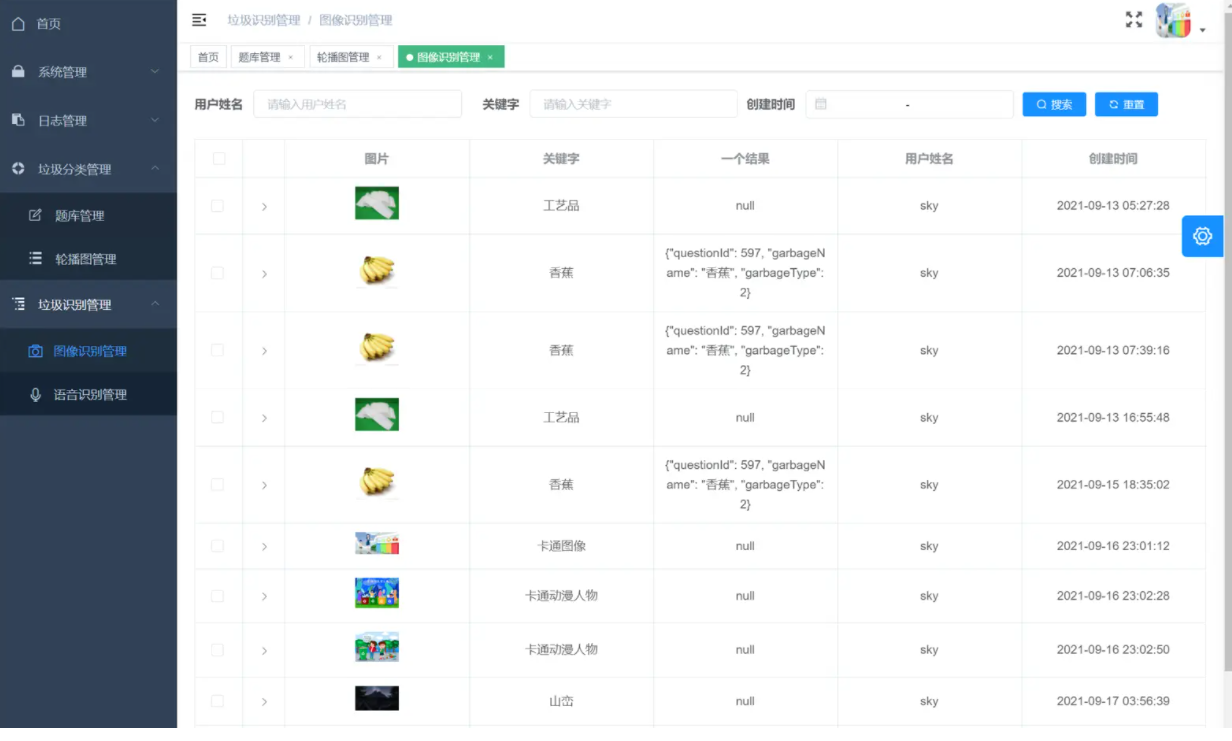Click the lock icon beside 系统管理
Viewport: 1232px width, 741px height.
[19, 72]
